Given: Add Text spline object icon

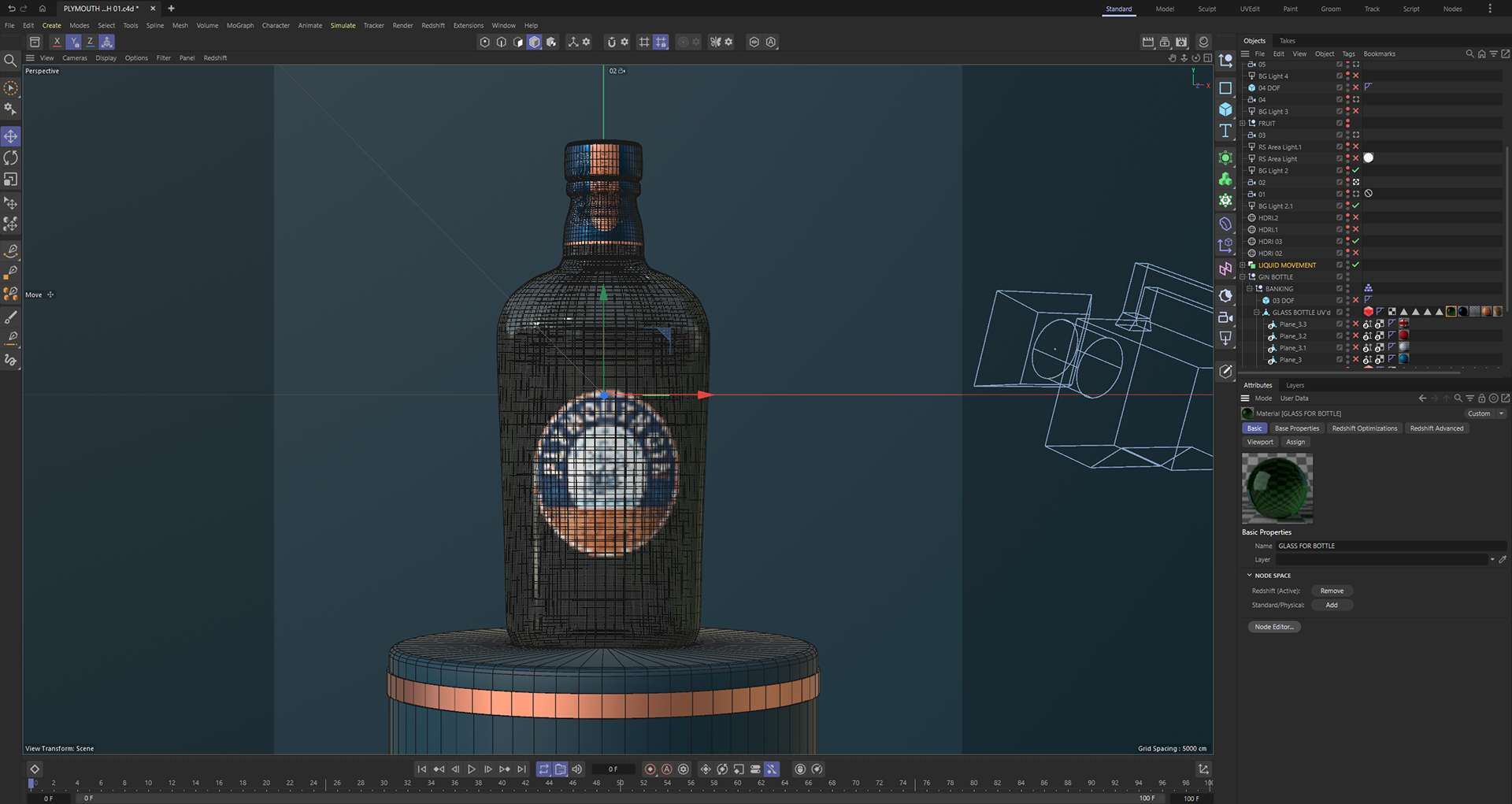Looking at the screenshot, I should [x=1225, y=132].
